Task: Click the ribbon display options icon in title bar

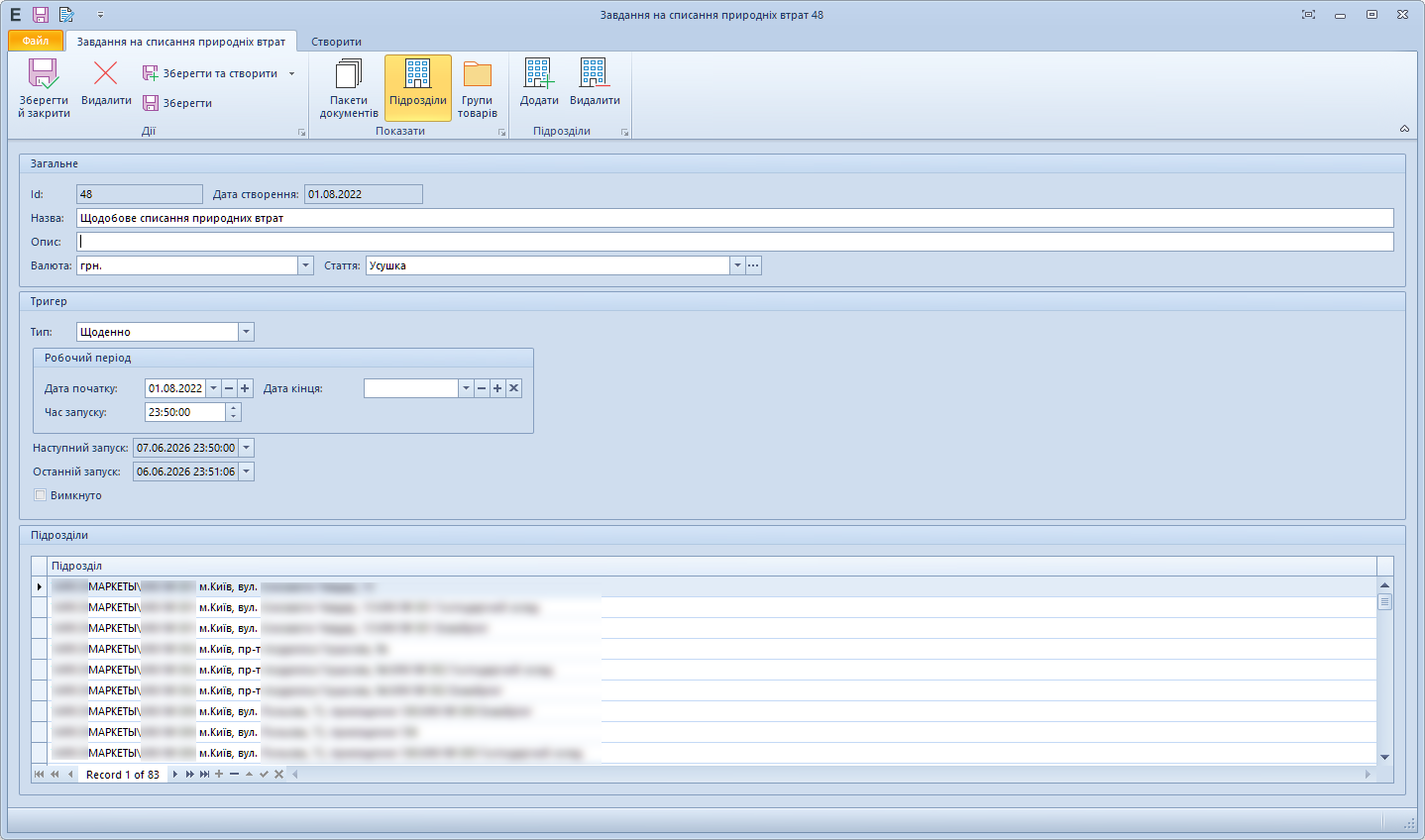Action: point(1308,15)
